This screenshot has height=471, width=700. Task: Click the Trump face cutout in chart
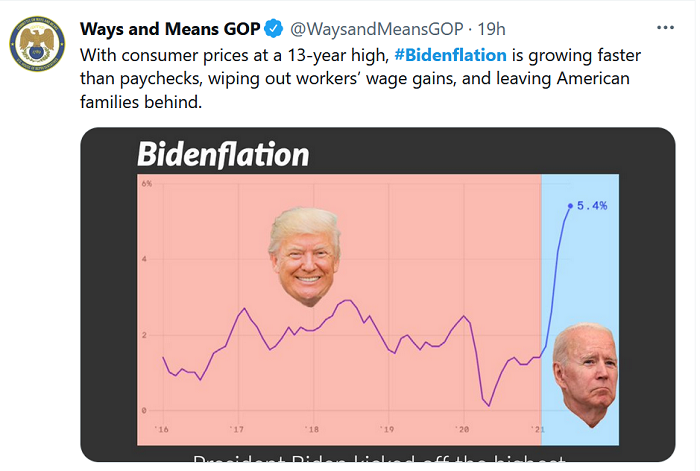[x=305, y=256]
